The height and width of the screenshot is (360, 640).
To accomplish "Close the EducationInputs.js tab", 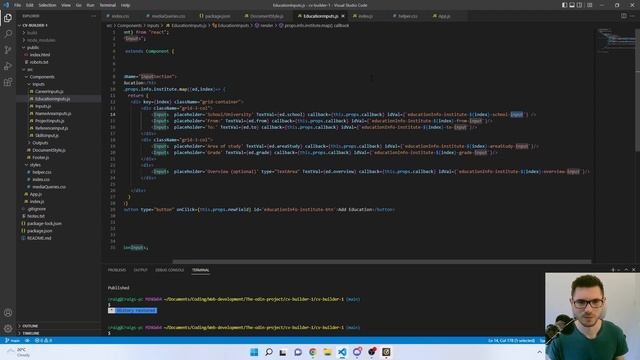I will (x=343, y=16).
